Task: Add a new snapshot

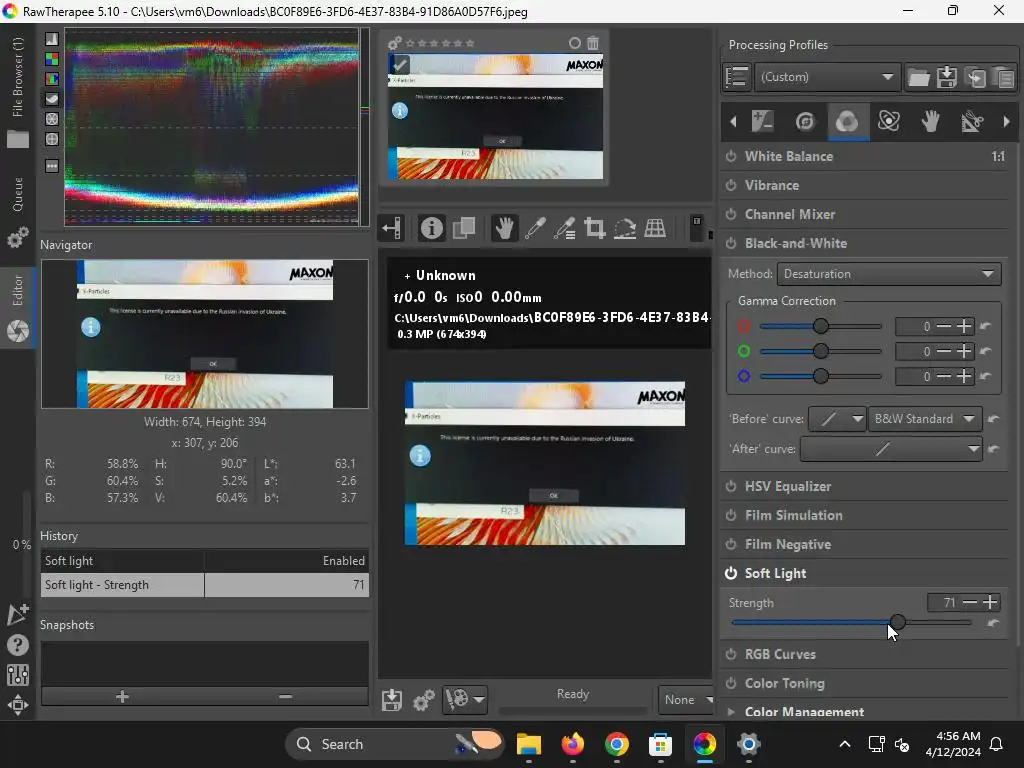Action: pos(122,697)
